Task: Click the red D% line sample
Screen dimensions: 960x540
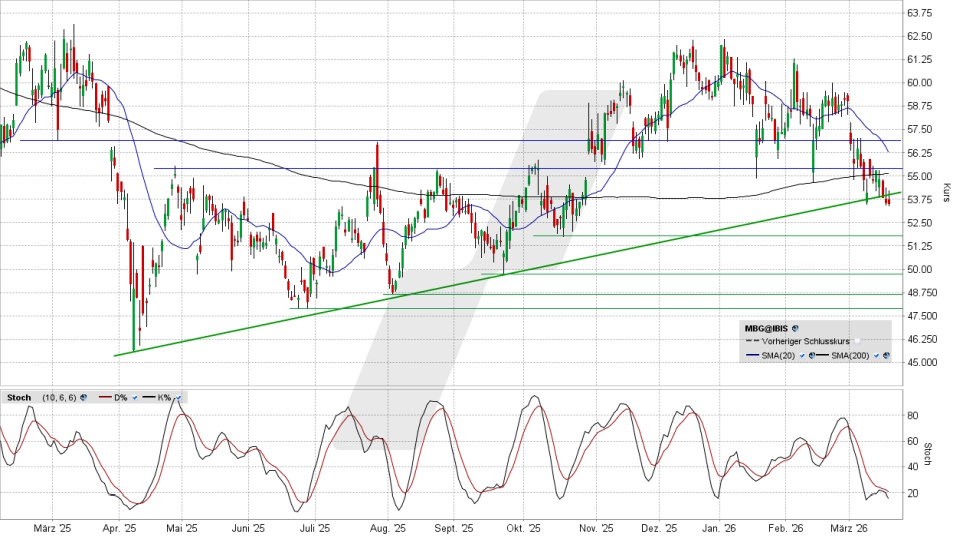Action: pyautogui.click(x=105, y=397)
